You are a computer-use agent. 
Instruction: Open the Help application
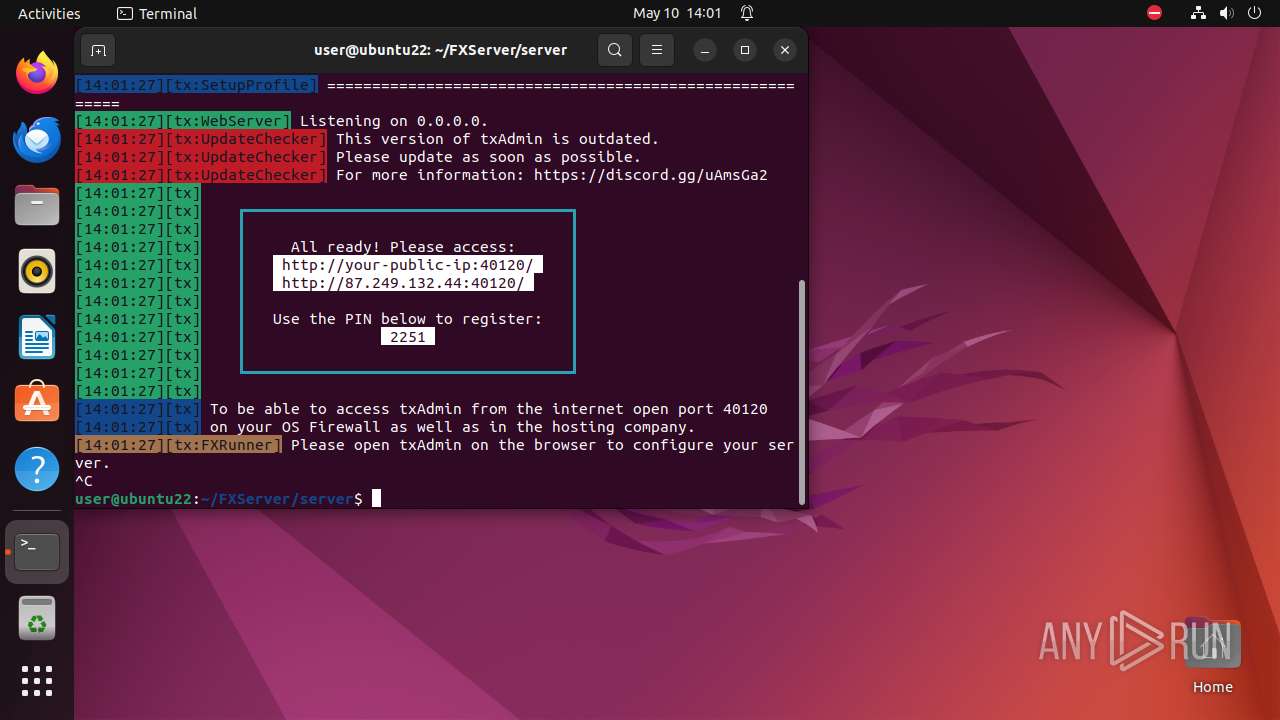click(37, 468)
